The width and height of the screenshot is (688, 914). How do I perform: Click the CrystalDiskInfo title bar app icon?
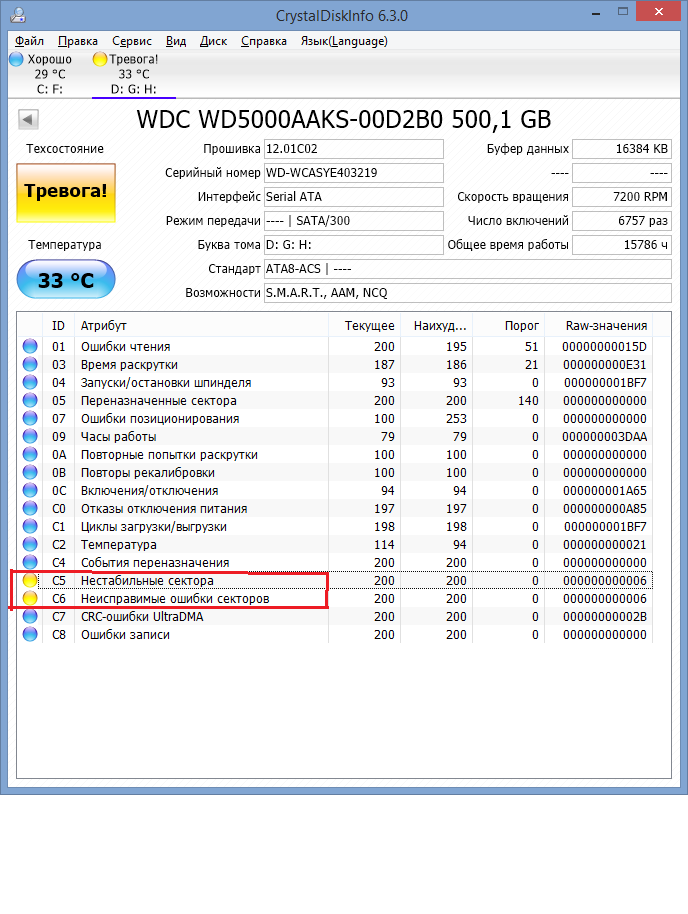pos(18,15)
